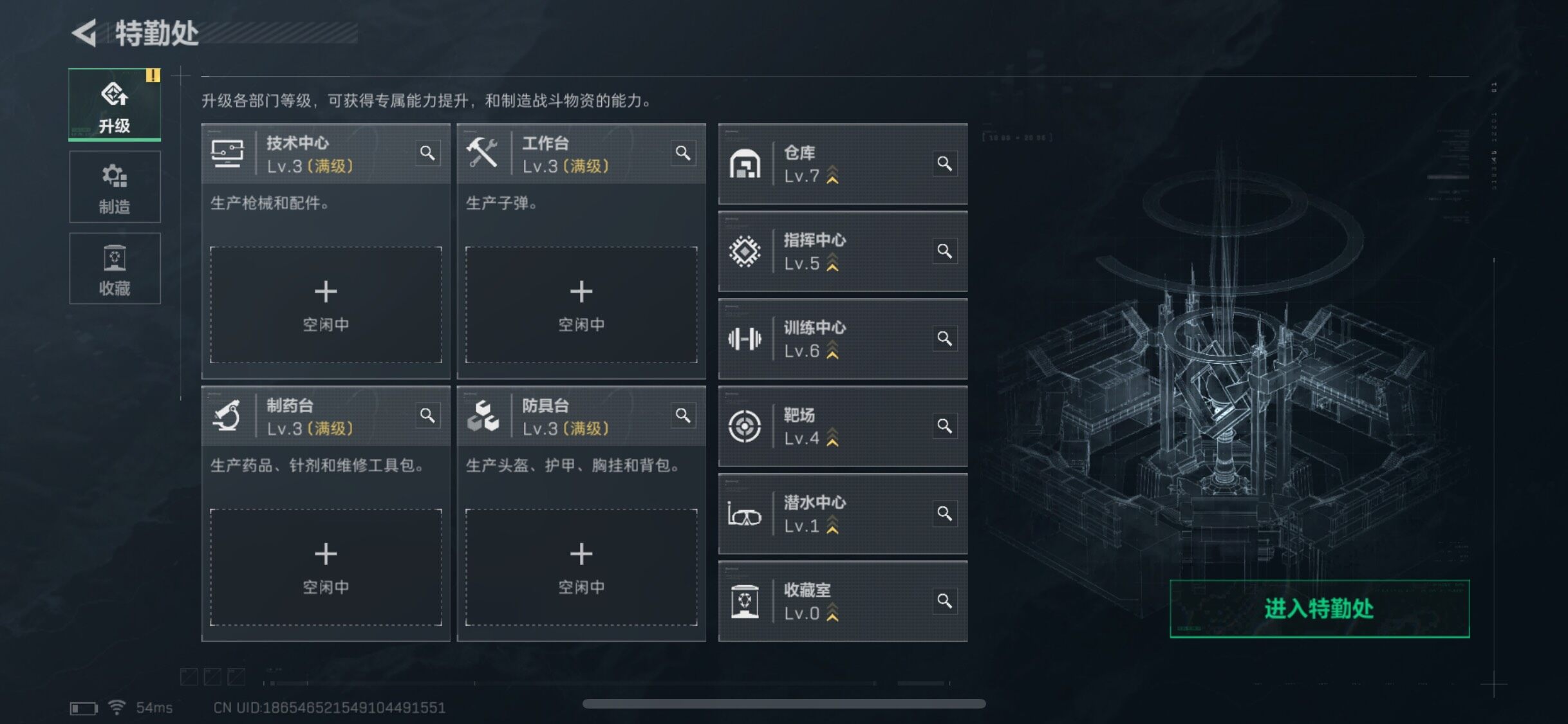View 工作台 details via magnifier icon

pyautogui.click(x=683, y=153)
